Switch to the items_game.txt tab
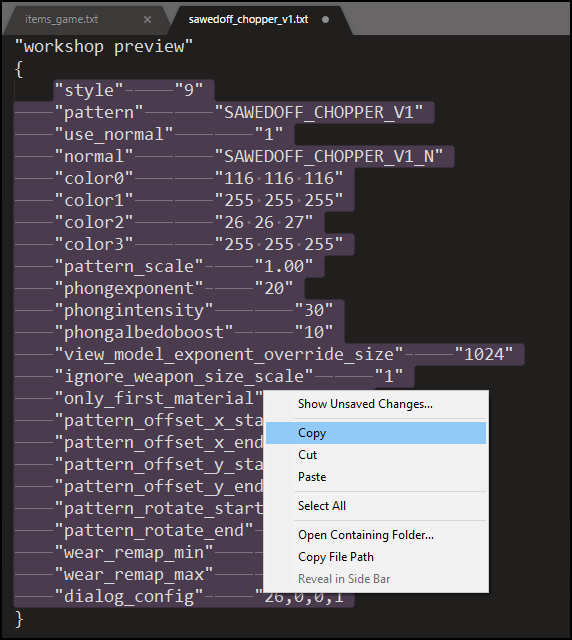 click(x=61, y=19)
